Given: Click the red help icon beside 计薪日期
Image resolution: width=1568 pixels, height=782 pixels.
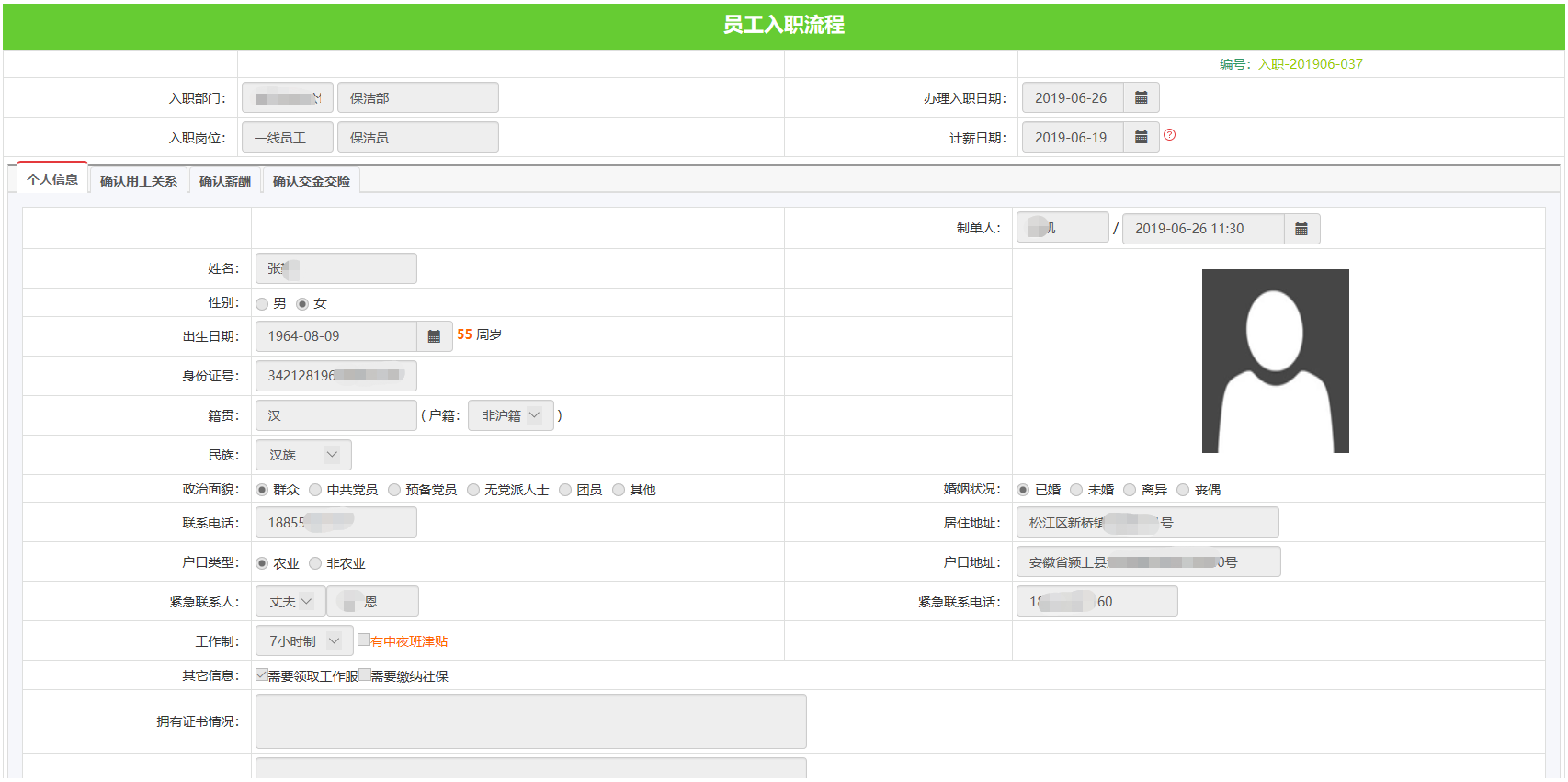Looking at the screenshot, I should [1169, 135].
